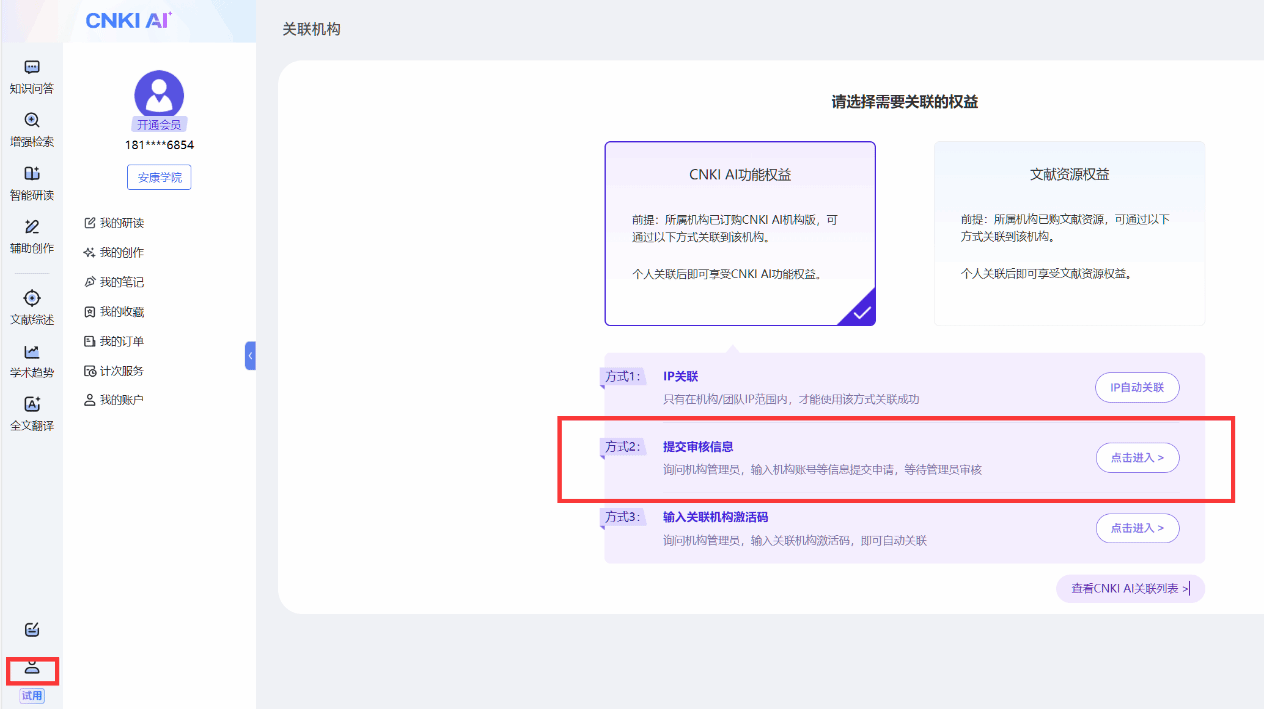
Task: Open 我的研读 in the user menu
Action: point(121,223)
